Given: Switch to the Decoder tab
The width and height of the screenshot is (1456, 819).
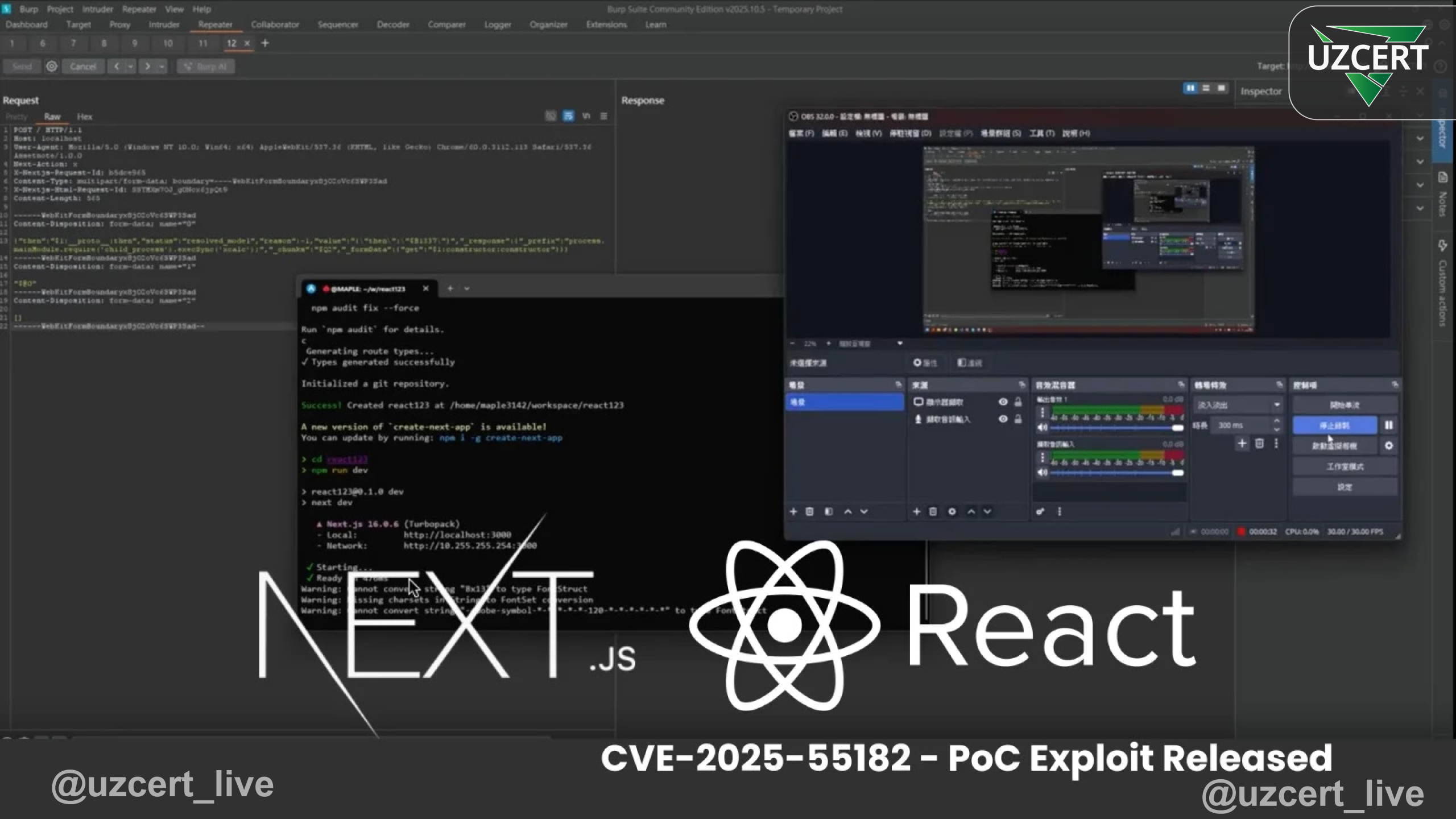Looking at the screenshot, I should (x=394, y=24).
